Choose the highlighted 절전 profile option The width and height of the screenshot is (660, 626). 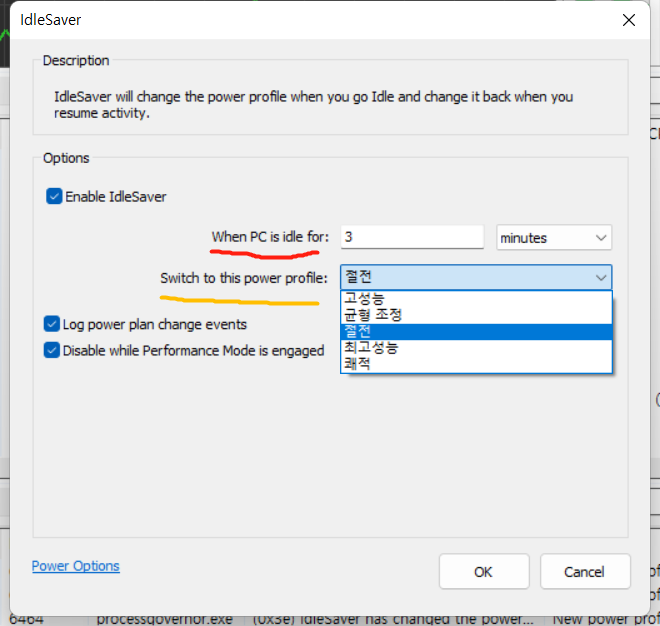[x=476, y=332]
